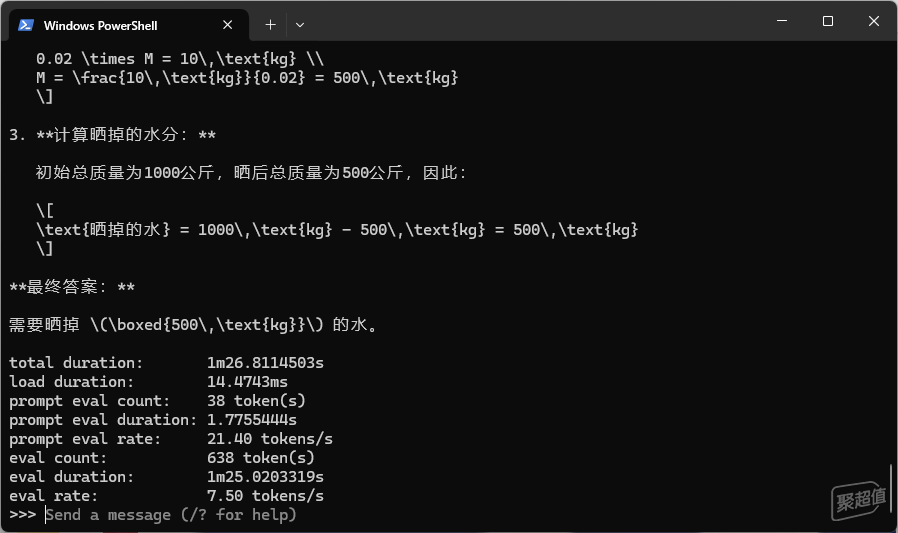Click the eval rate value 7.50 tokens/s
Image resolution: width=898 pixels, height=533 pixels.
265,496
